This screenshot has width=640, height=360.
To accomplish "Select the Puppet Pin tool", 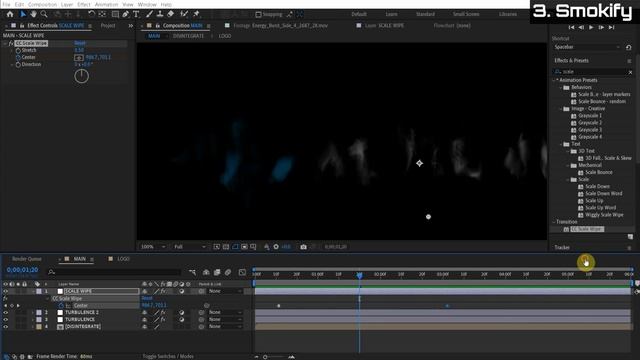I will coord(196,14).
